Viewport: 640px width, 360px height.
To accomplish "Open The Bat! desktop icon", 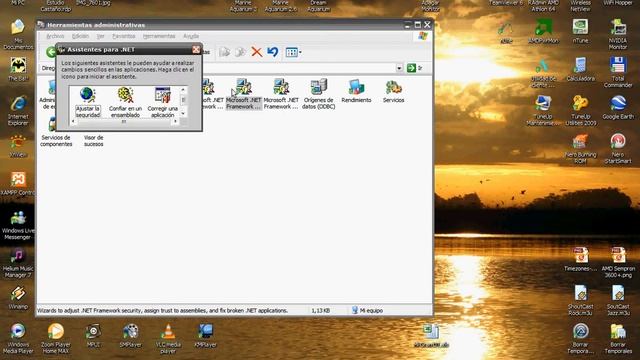I will pyautogui.click(x=18, y=69).
